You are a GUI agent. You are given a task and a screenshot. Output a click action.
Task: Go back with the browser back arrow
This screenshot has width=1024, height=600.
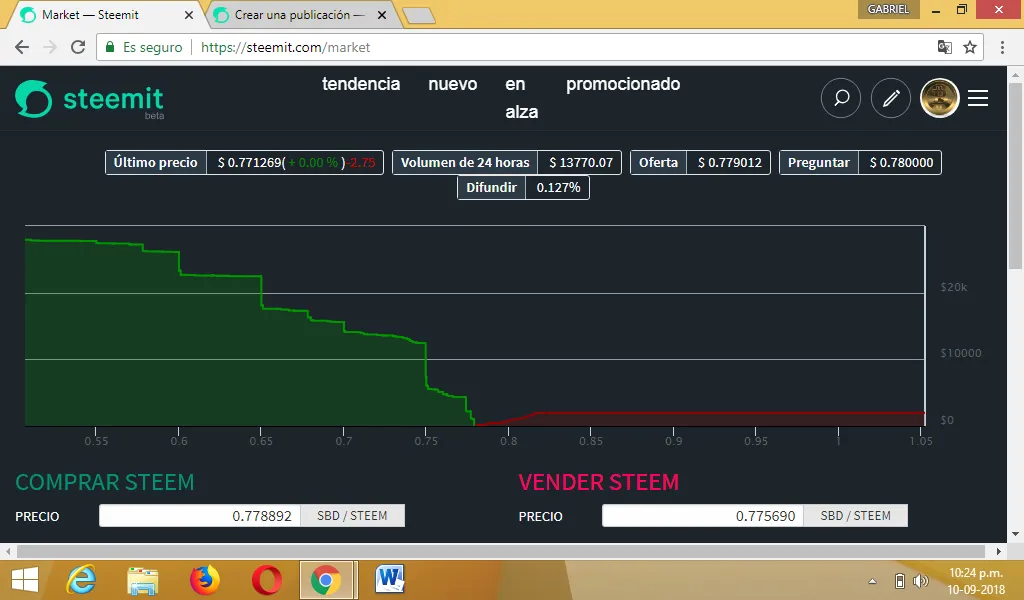[22, 47]
